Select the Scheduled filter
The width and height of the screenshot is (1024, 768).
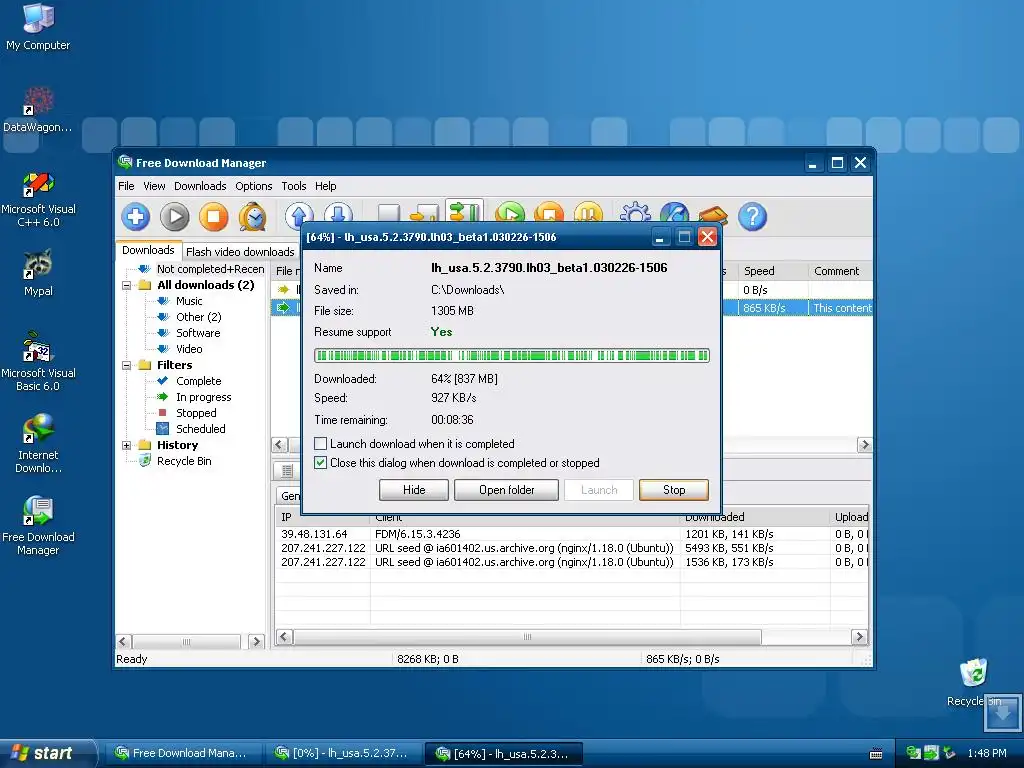click(200, 429)
